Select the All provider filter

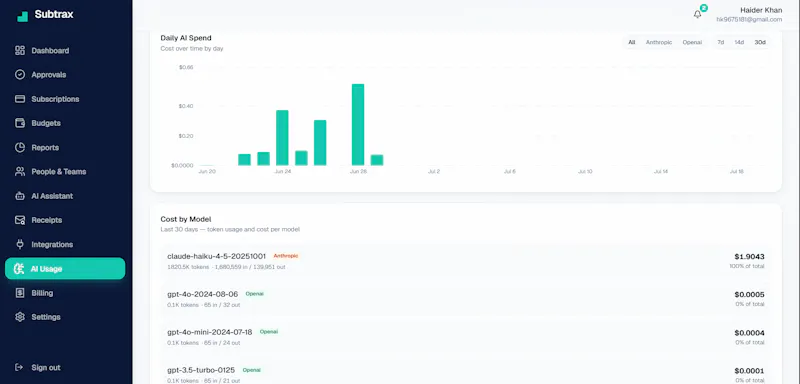(x=632, y=42)
